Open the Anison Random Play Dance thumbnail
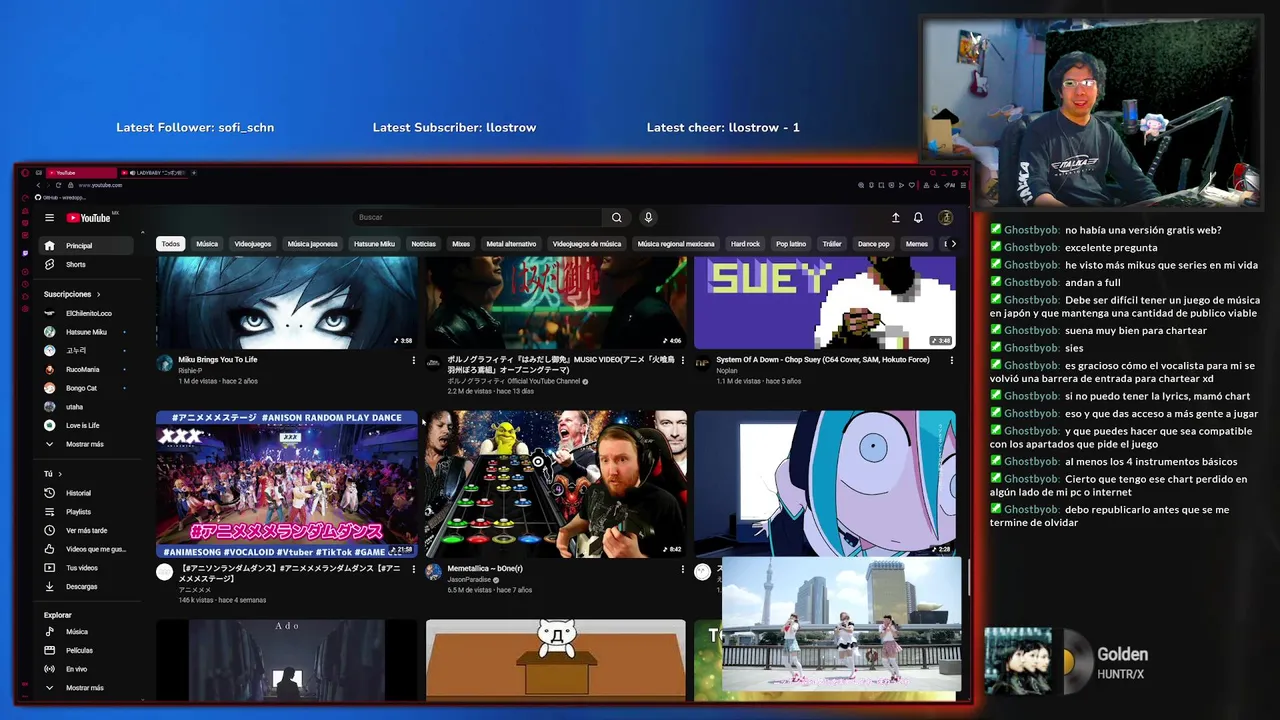 [287, 483]
